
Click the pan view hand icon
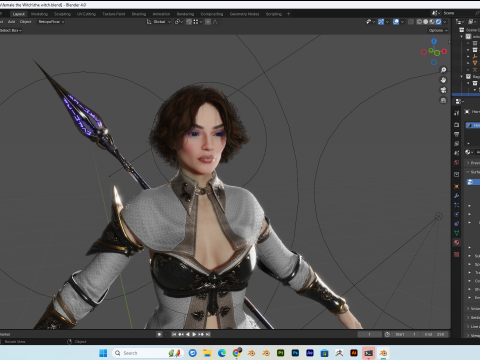tap(443, 80)
